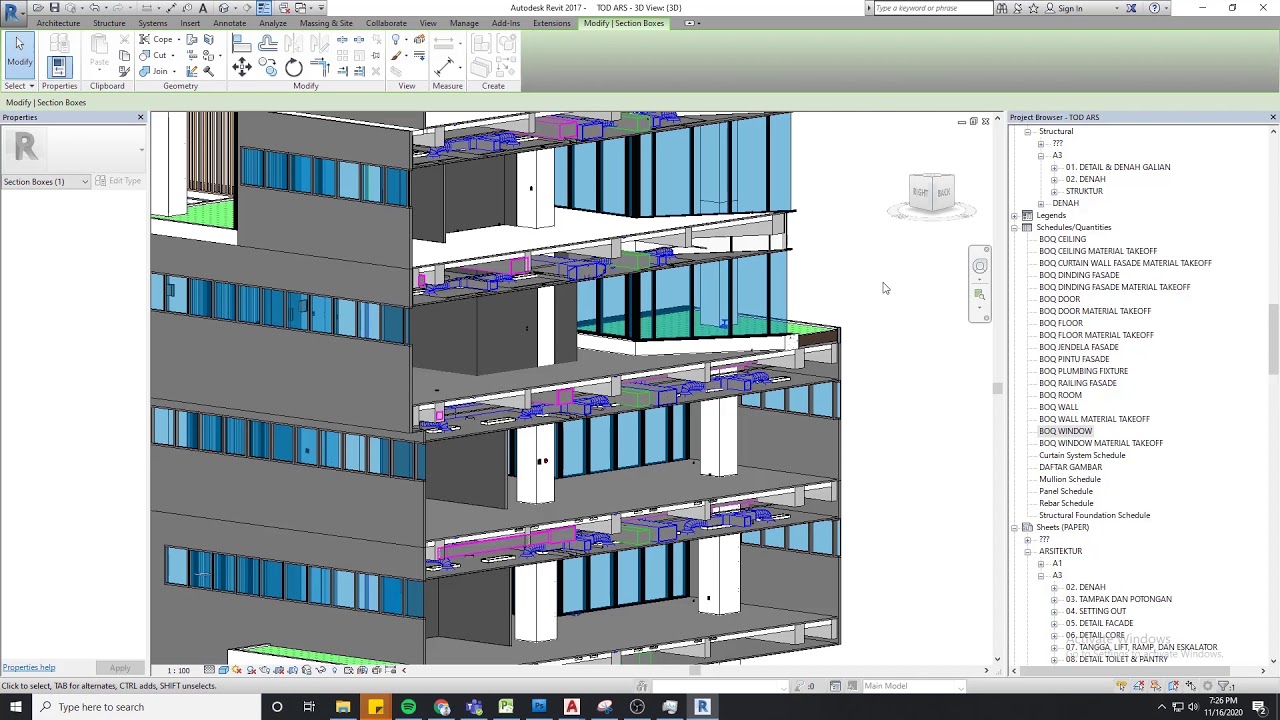Open Chrome from the taskbar

point(441,707)
